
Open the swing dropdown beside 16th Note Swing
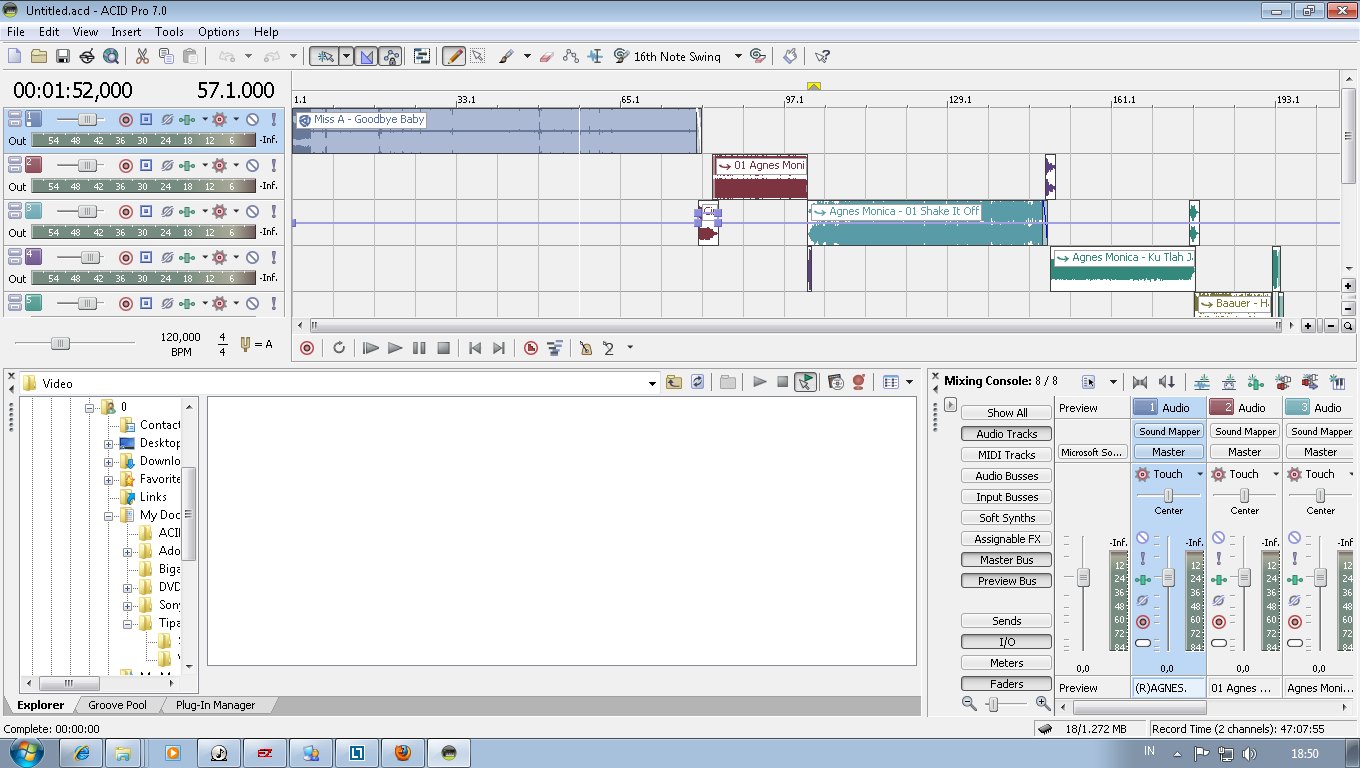tap(738, 56)
